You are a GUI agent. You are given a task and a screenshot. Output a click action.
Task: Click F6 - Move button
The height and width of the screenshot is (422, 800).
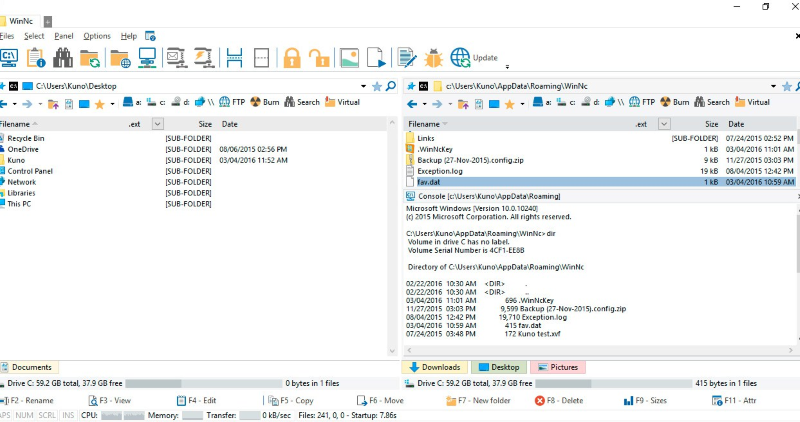(x=380, y=401)
